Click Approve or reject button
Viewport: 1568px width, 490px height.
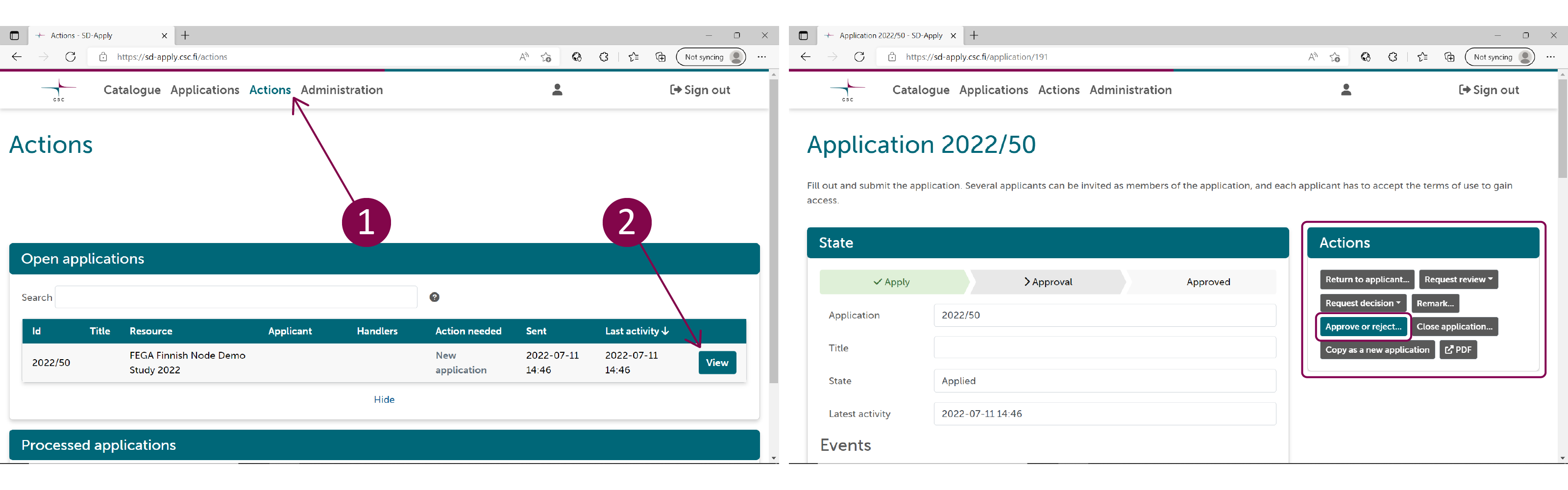[1363, 327]
